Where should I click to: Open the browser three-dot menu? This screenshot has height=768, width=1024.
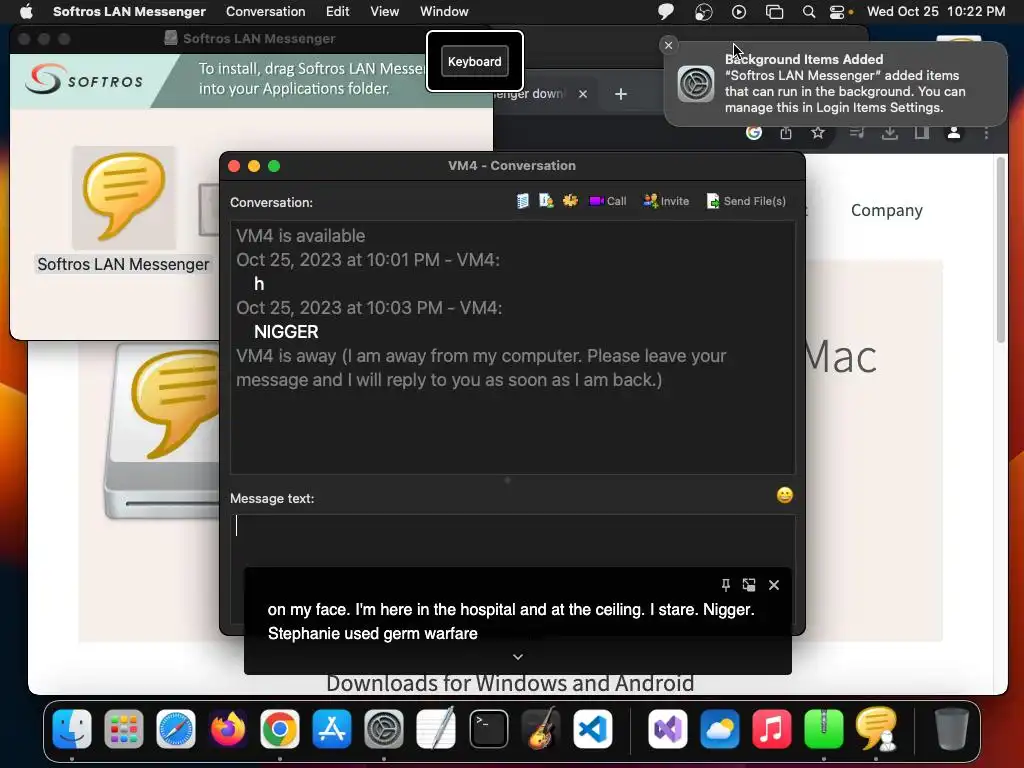coord(986,133)
